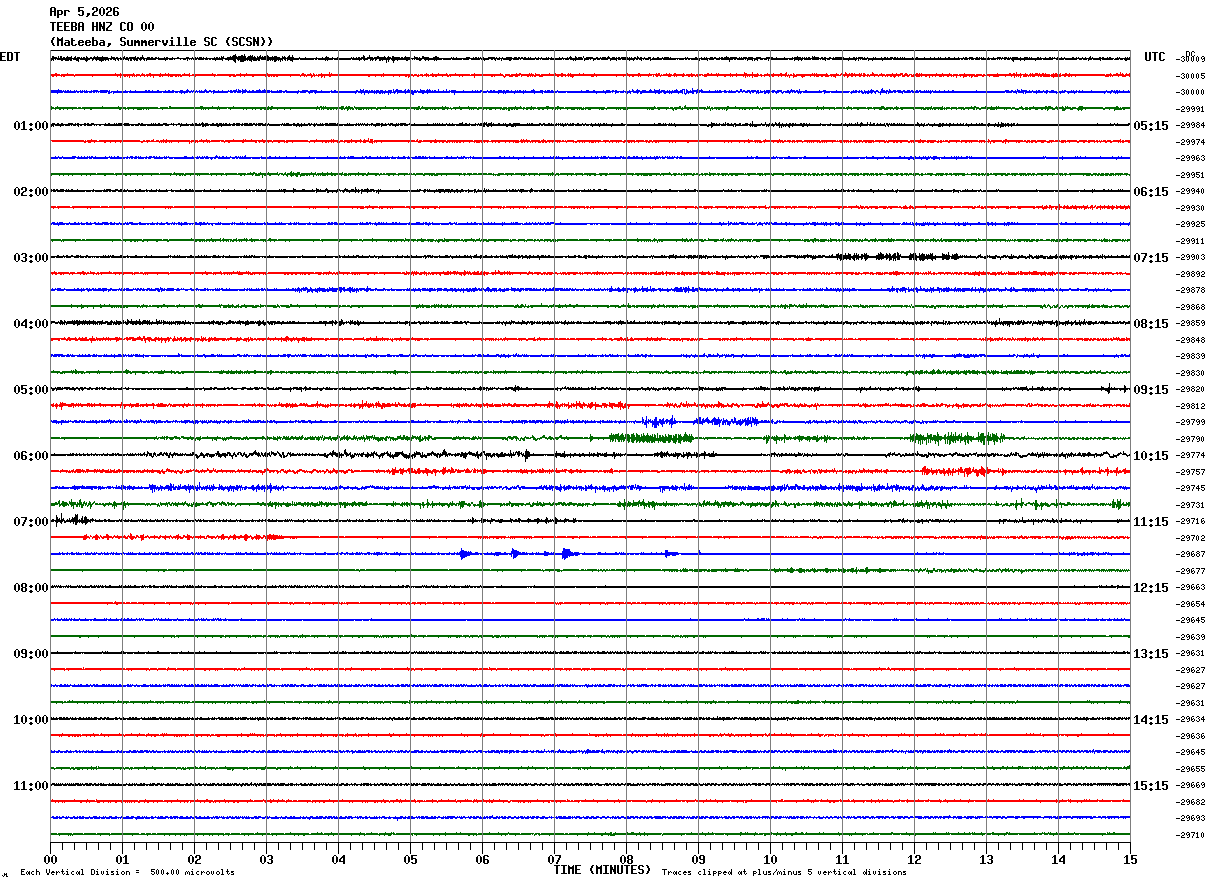Screen dimensions: 1210x886
Task: Click the Apr 5,2026 date header
Action: pyautogui.click(x=84, y=12)
